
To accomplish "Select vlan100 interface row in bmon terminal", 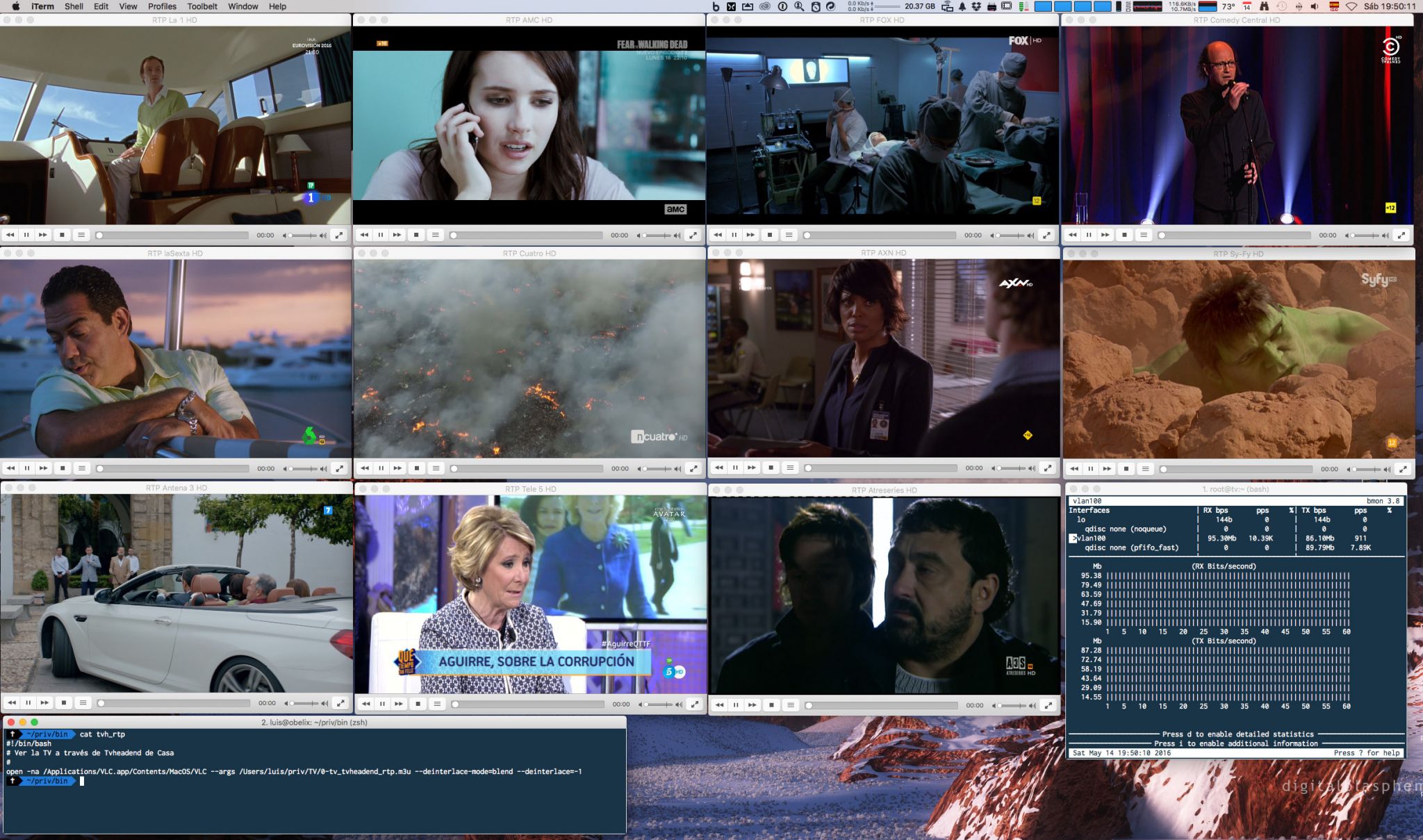I will tap(1235, 538).
